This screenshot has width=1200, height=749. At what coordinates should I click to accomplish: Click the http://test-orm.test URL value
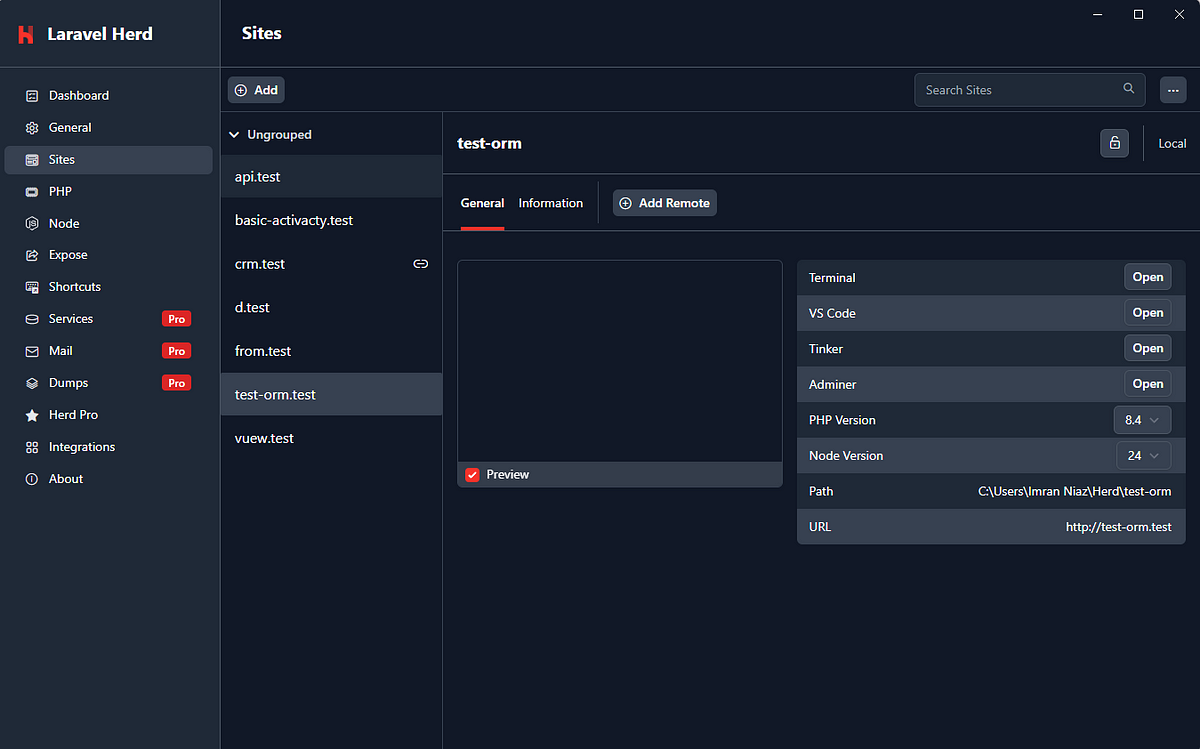click(1118, 527)
